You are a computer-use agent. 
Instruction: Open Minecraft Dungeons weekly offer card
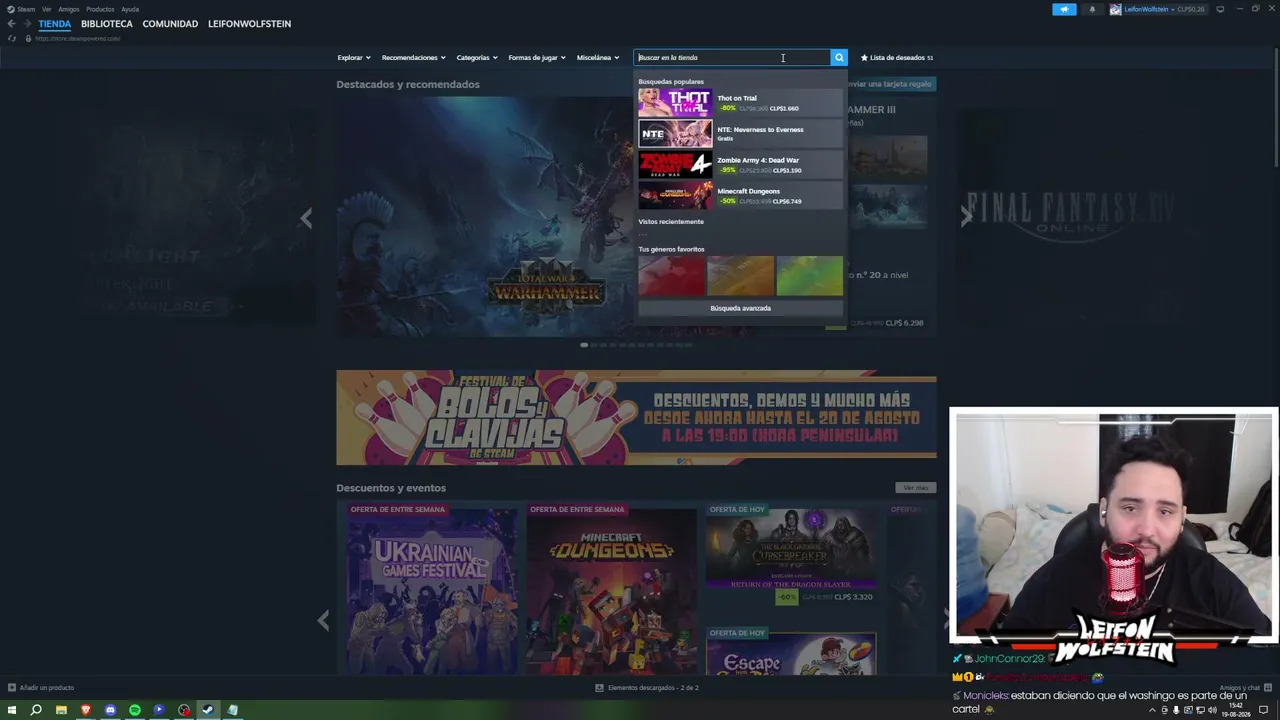(611, 589)
